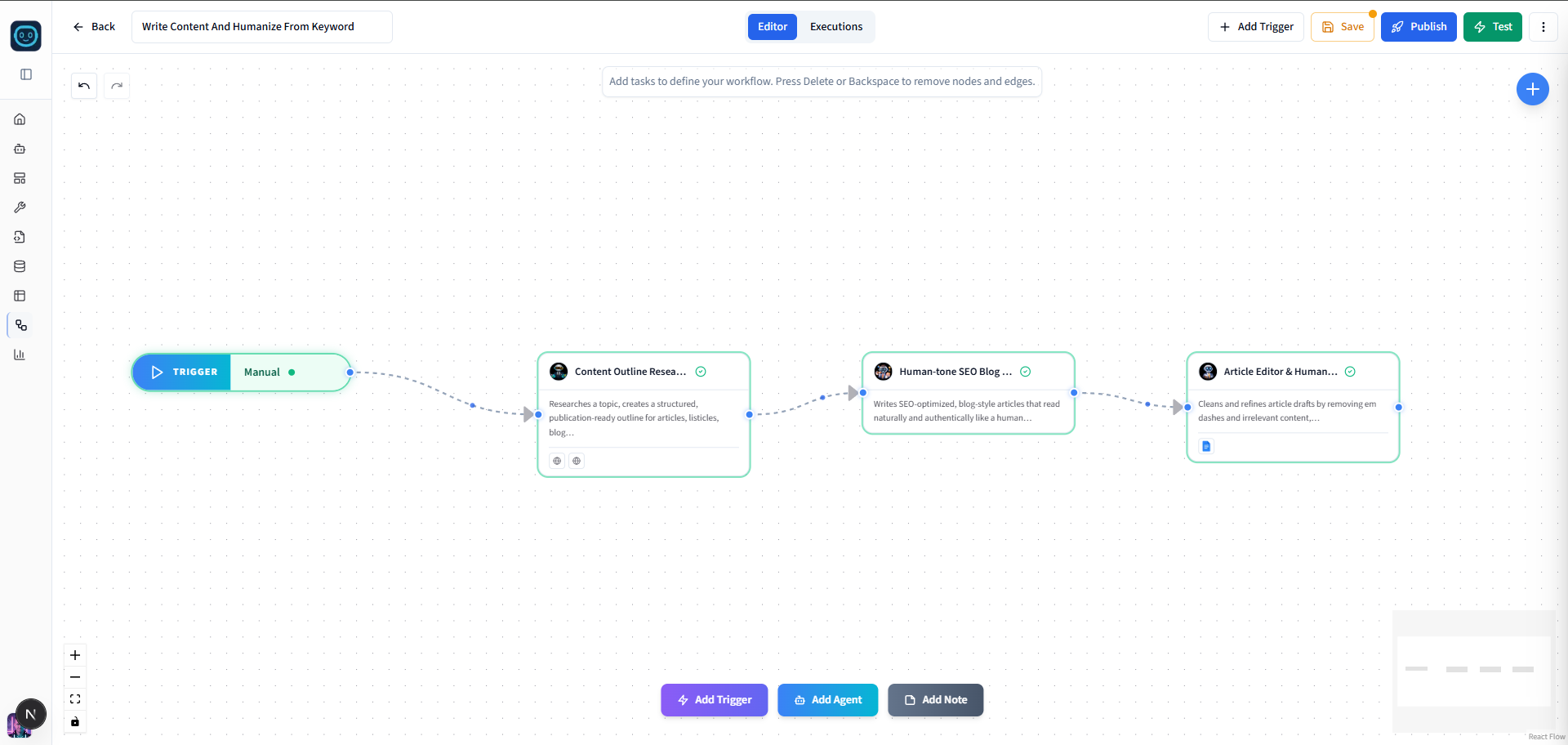This screenshot has height=745, width=1568.
Task: Click the fit-view icon in canvas controls
Action: pos(75,699)
